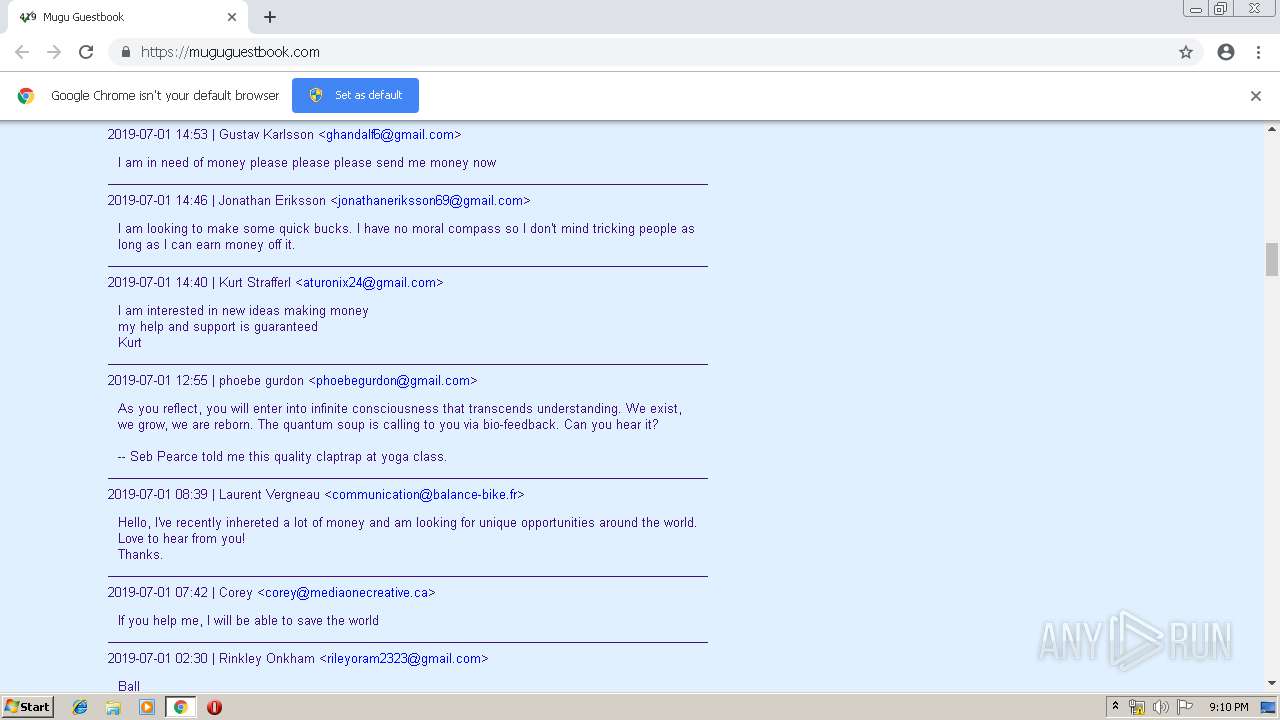1280x720 pixels.
Task: Go back to the previous page
Action: tap(22, 52)
